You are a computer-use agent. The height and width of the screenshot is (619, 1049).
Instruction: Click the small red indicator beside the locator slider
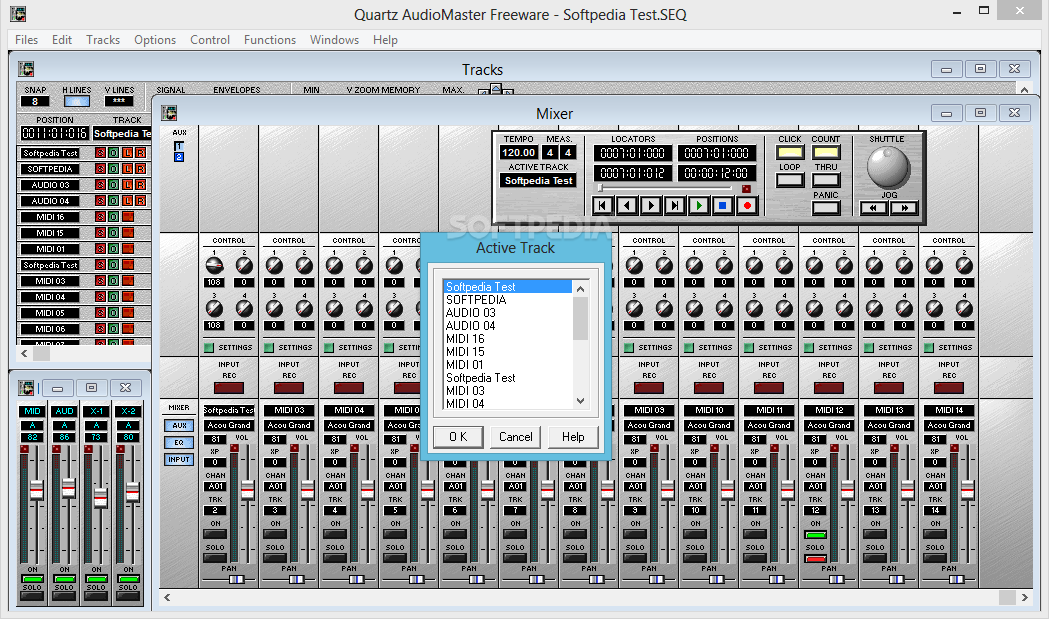tap(747, 189)
